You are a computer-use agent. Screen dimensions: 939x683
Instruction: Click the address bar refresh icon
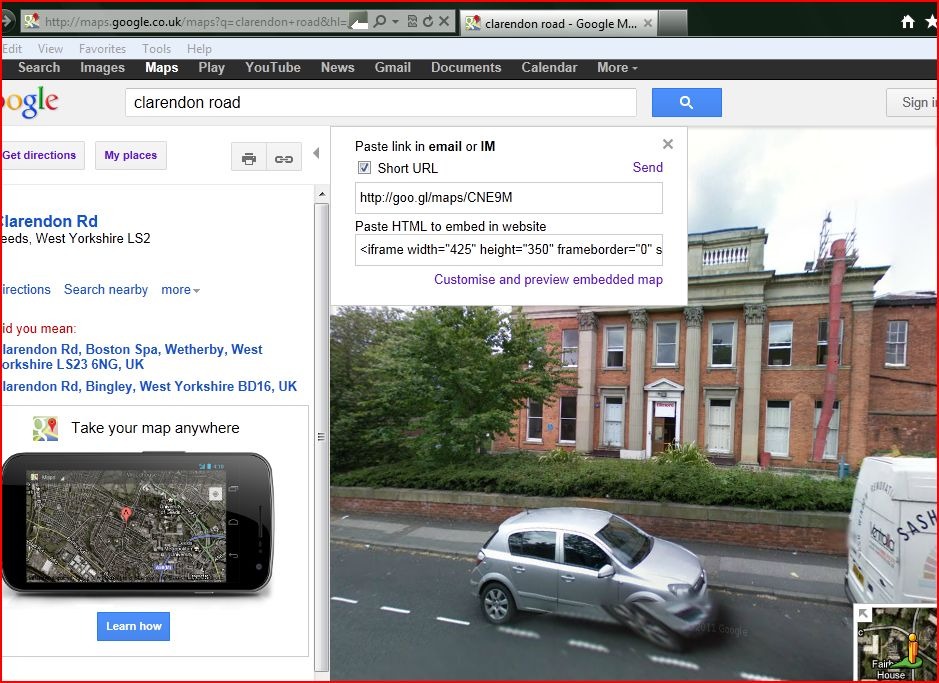click(x=428, y=22)
